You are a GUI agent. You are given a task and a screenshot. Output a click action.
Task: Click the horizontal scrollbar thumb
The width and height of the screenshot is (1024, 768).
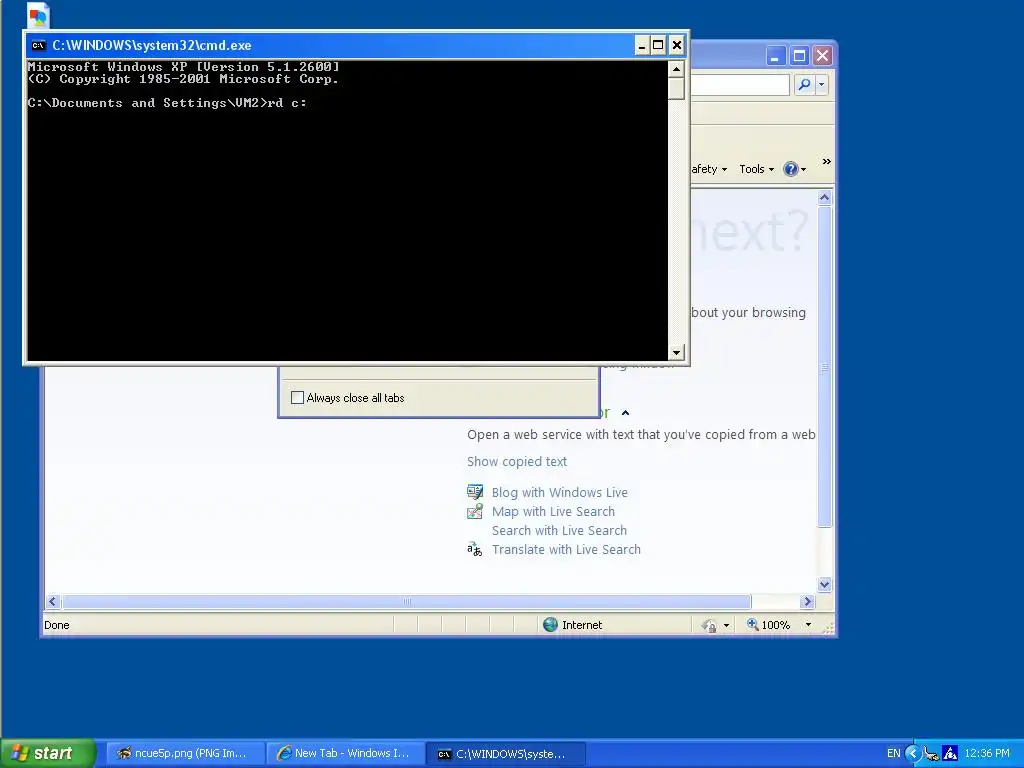pos(406,601)
